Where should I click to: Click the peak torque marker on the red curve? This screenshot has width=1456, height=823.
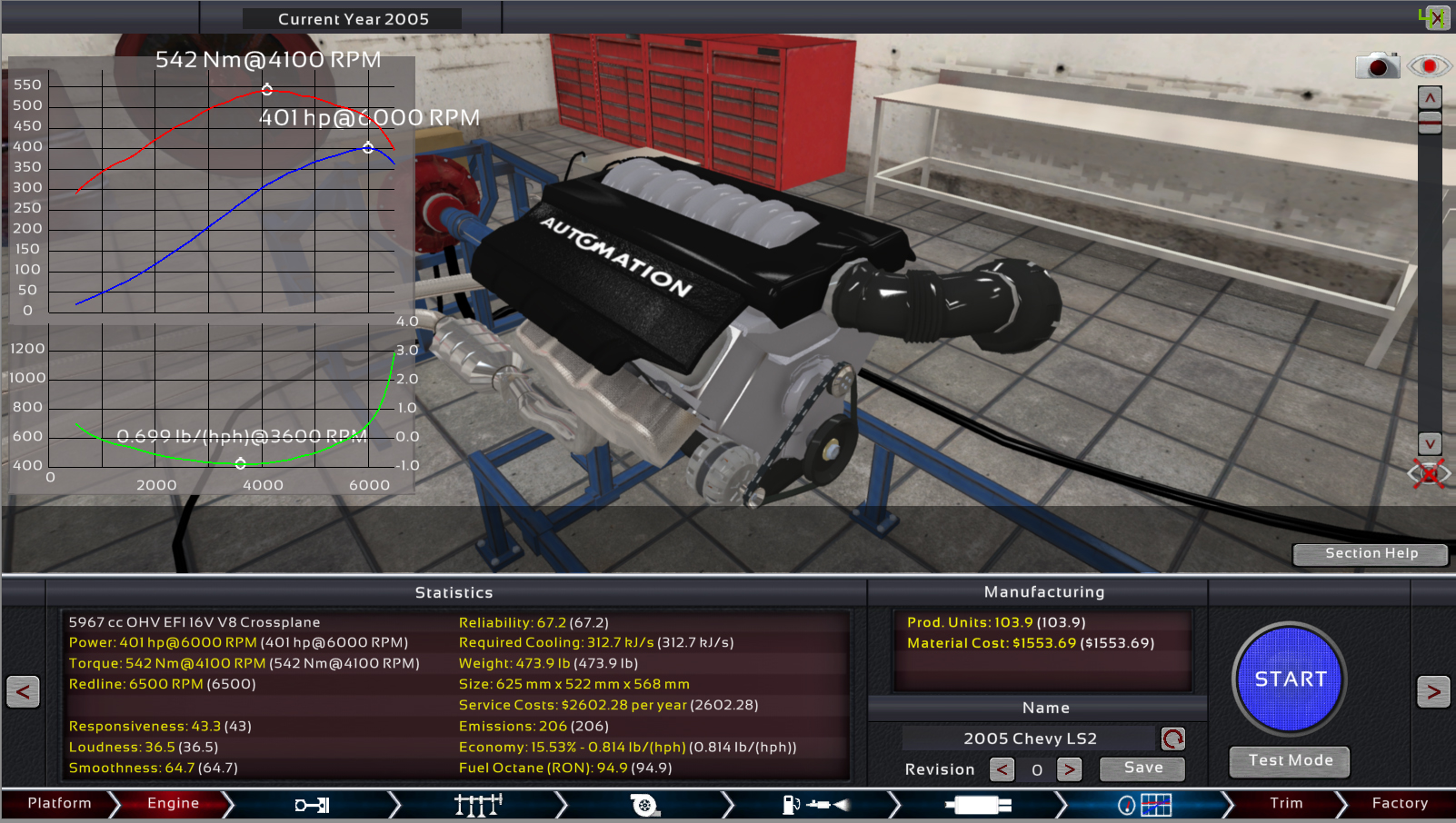tap(267, 89)
